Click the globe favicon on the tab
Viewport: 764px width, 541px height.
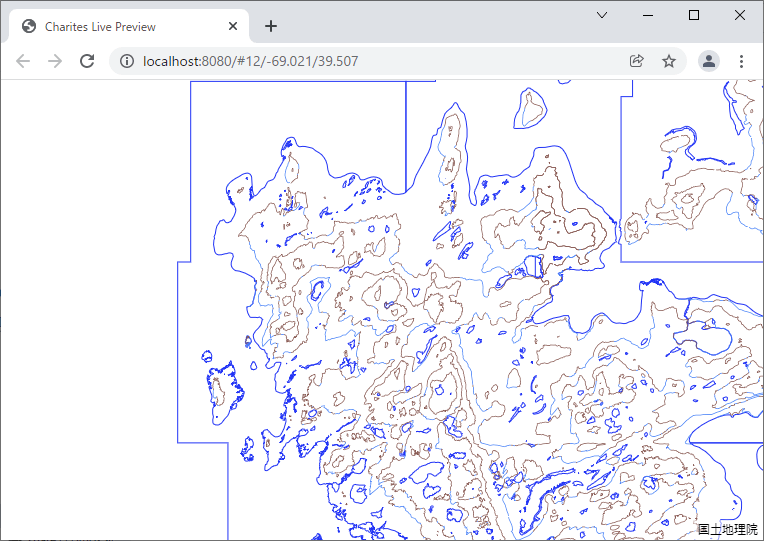(29, 26)
